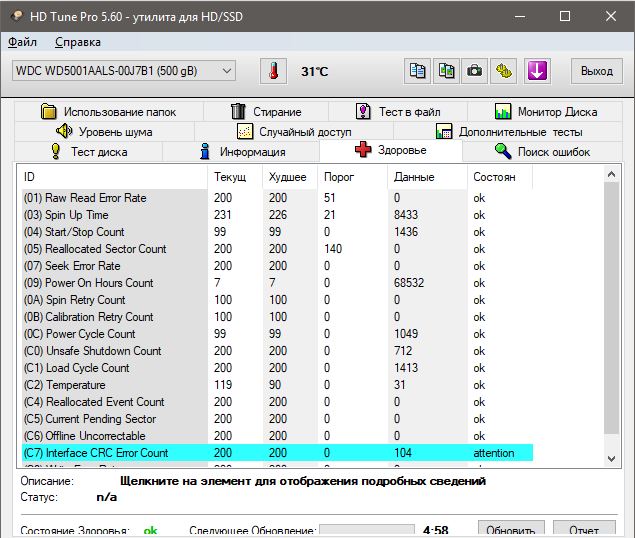635x538 pixels.
Task: Open the Справка menu
Action: coord(78,42)
